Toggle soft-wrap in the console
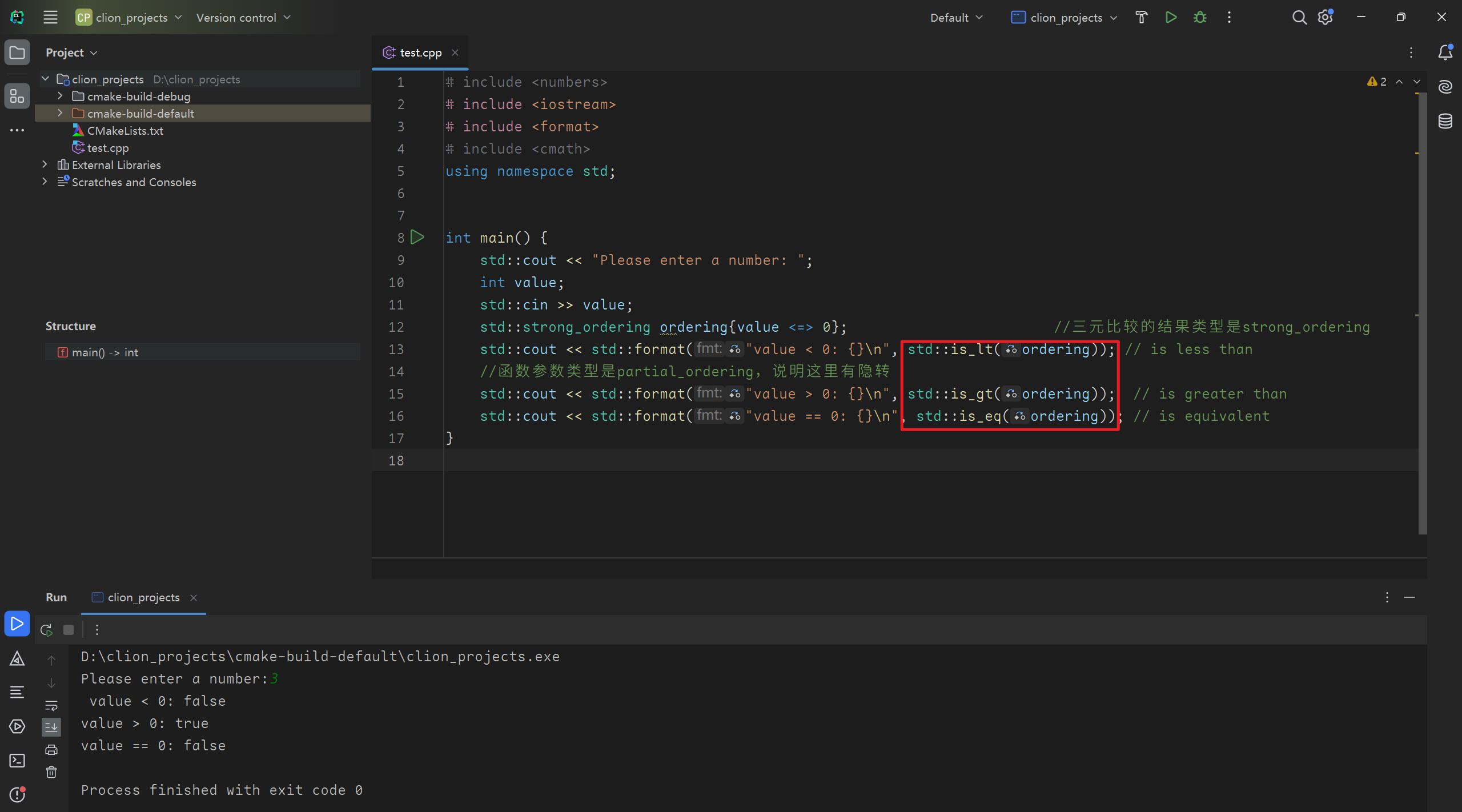The height and width of the screenshot is (812, 1462). tap(51, 705)
